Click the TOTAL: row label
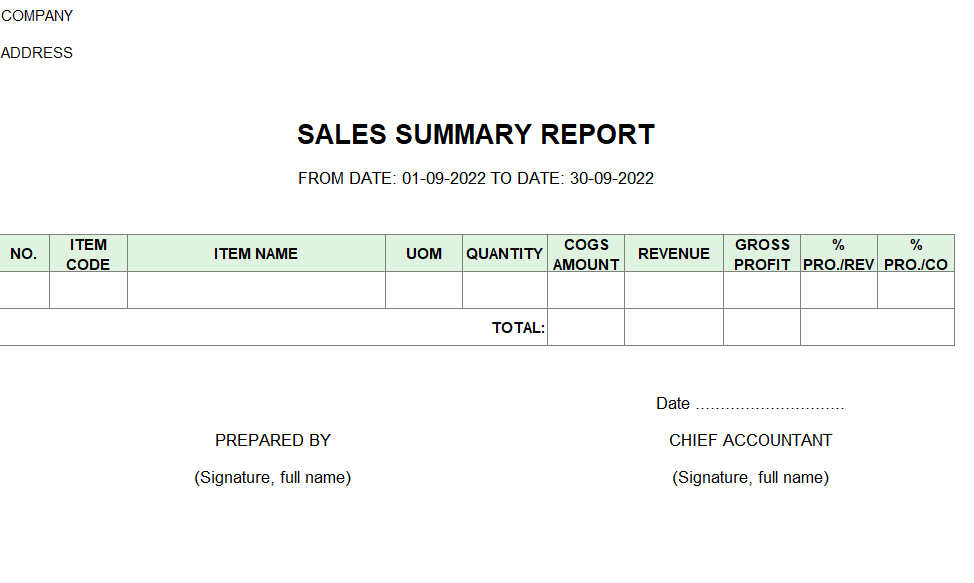The height and width of the screenshot is (583, 974). point(518,328)
